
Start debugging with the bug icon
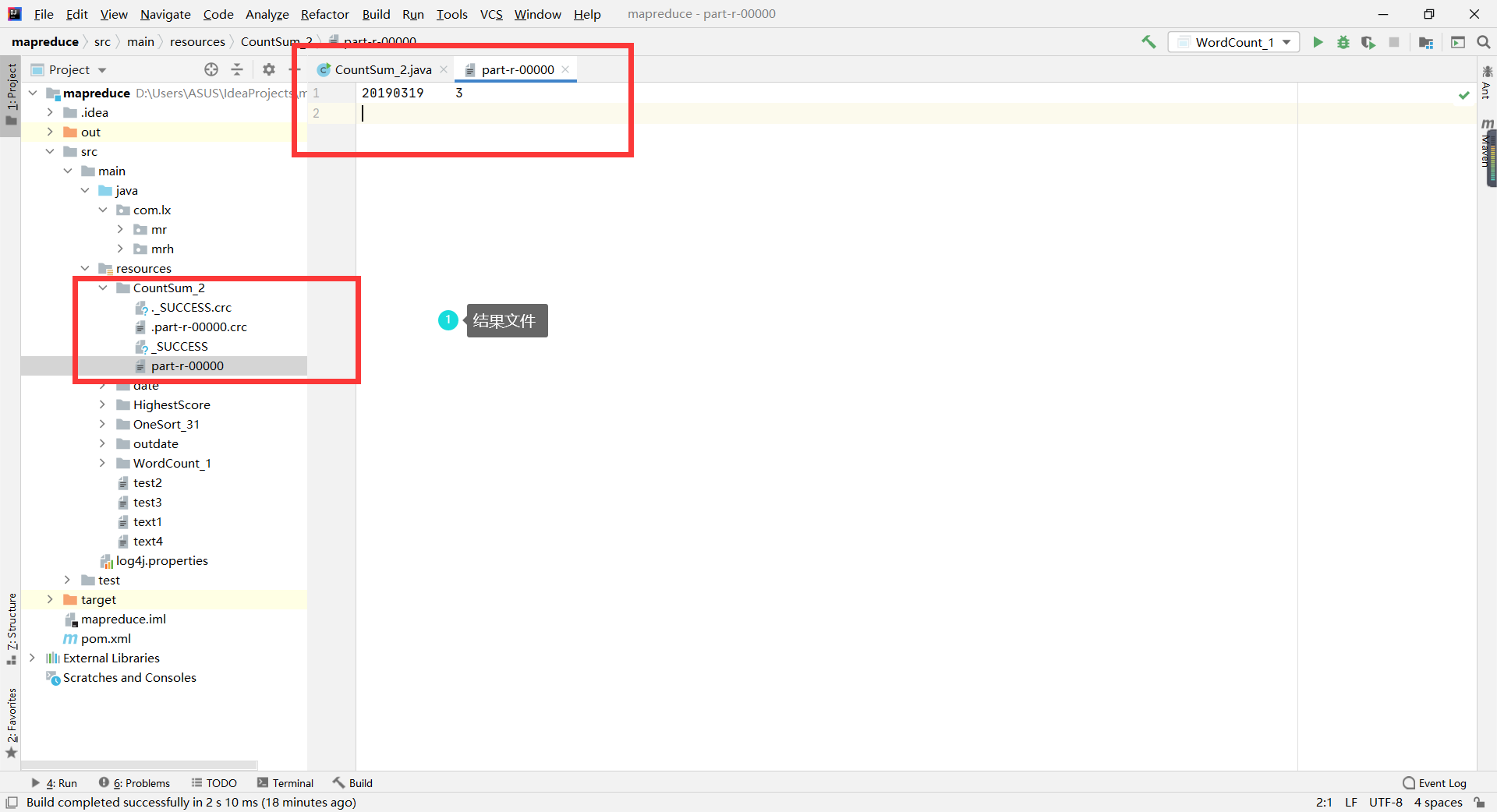click(1343, 42)
